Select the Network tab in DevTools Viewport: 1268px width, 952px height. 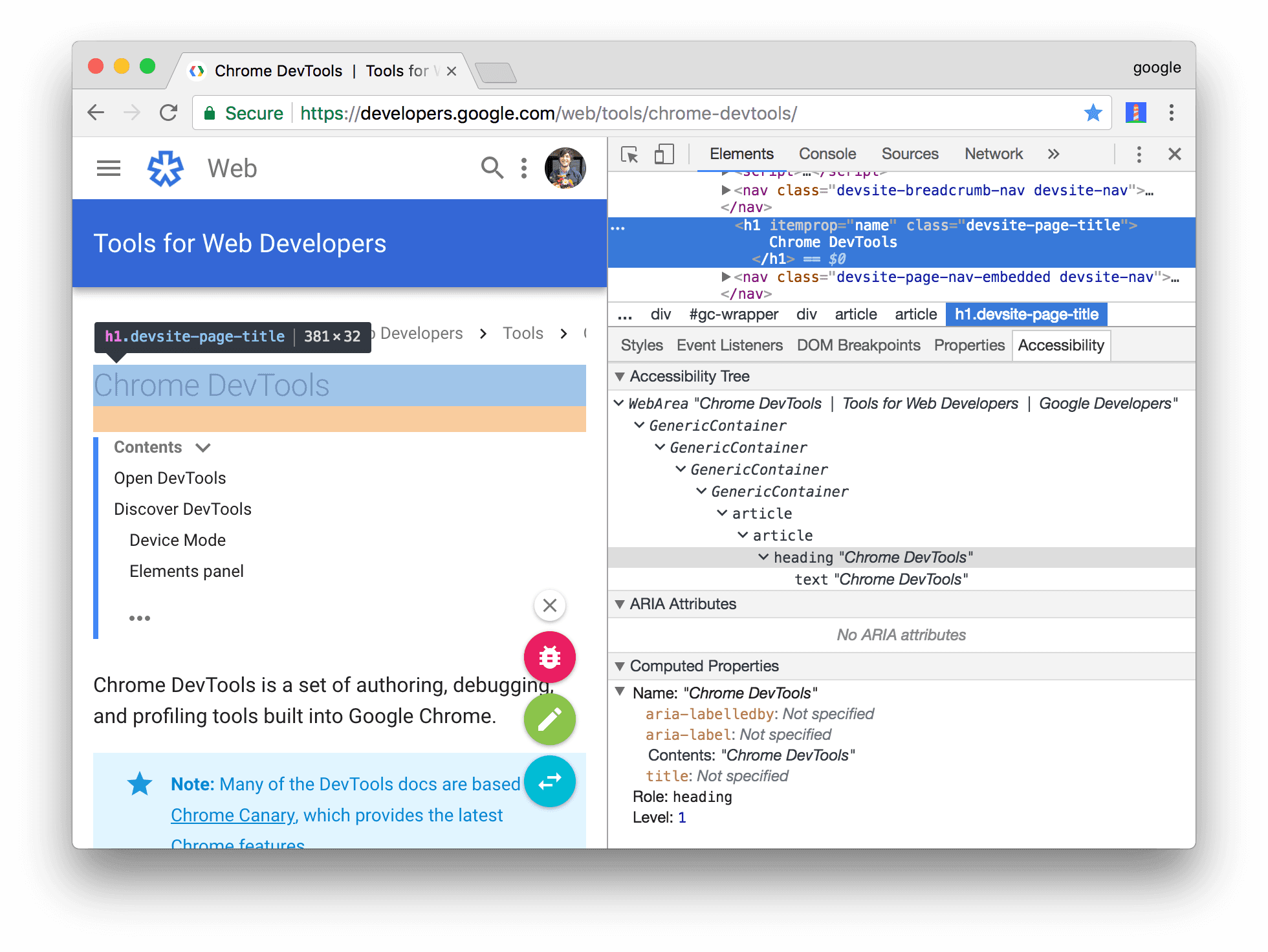(994, 154)
